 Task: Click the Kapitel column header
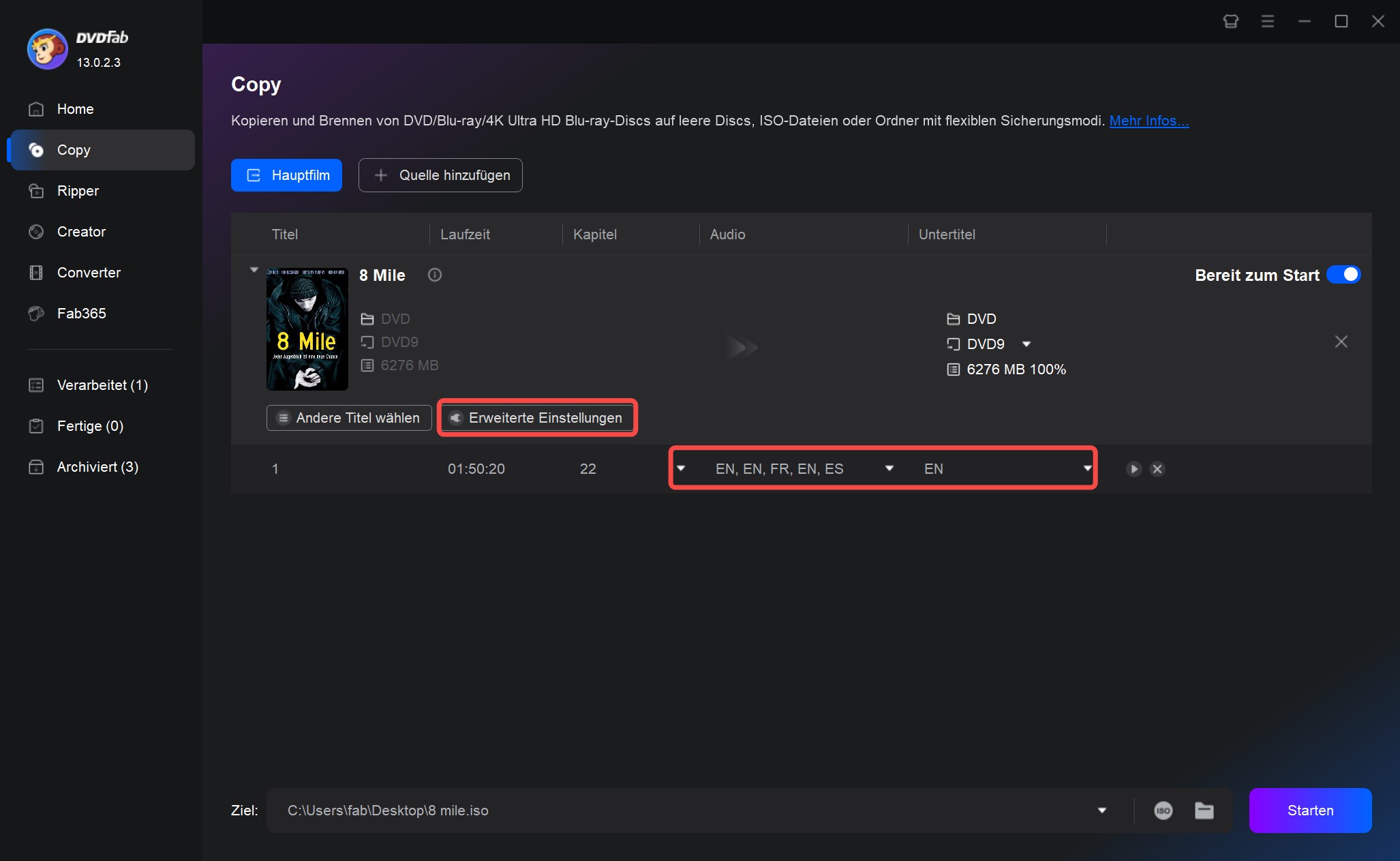[x=594, y=235]
